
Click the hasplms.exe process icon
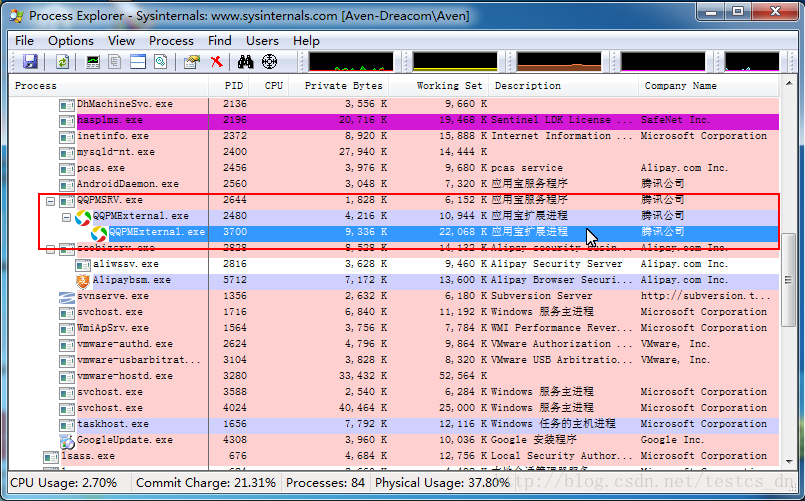coord(67,121)
